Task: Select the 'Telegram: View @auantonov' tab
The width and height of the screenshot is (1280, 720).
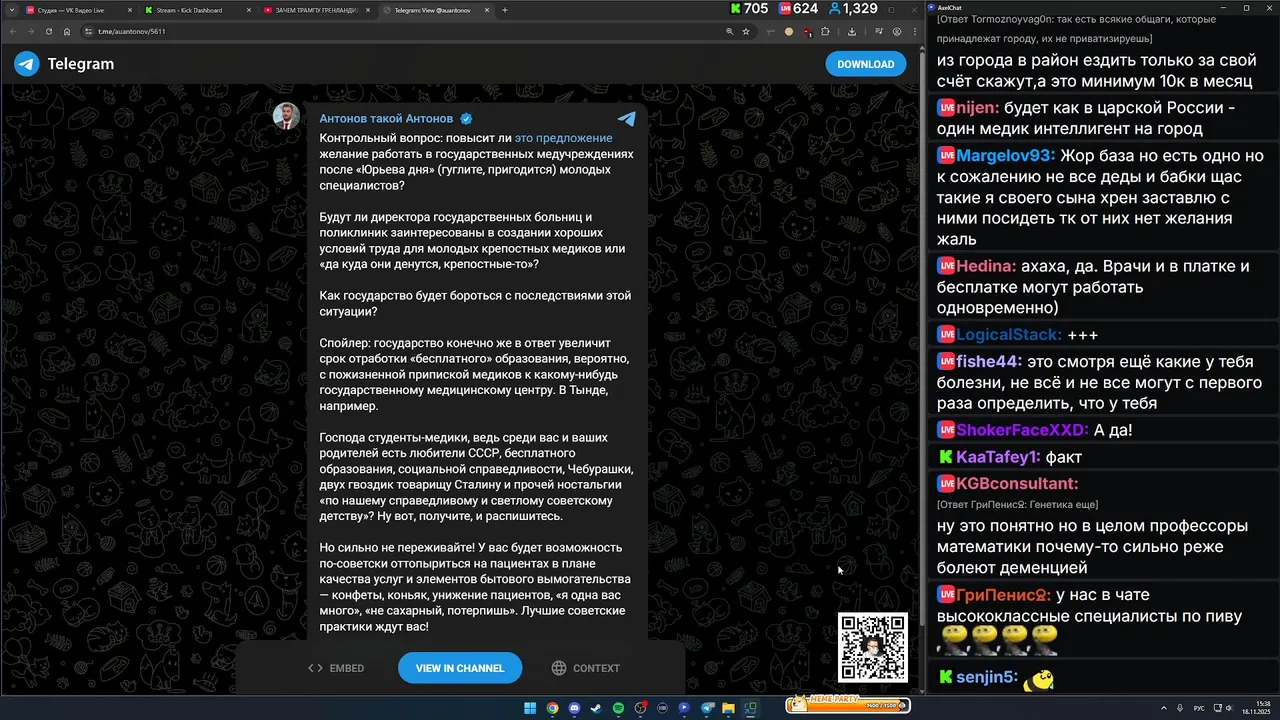Action: pyautogui.click(x=435, y=10)
